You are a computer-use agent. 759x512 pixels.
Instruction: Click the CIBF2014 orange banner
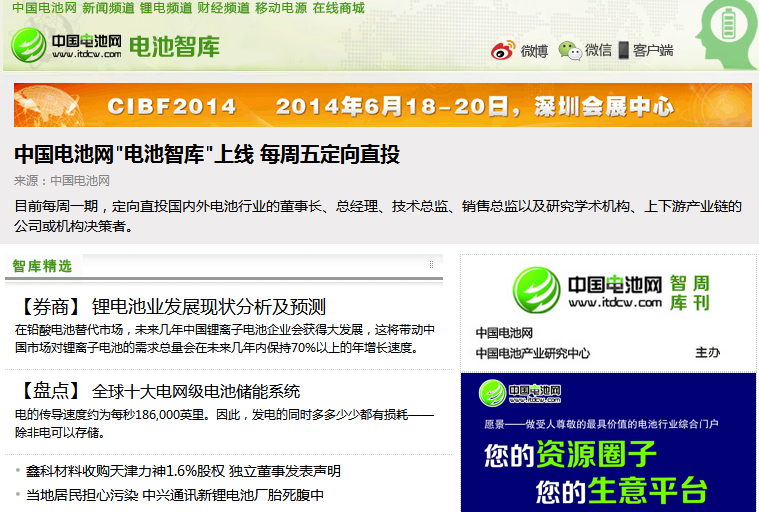point(382,105)
